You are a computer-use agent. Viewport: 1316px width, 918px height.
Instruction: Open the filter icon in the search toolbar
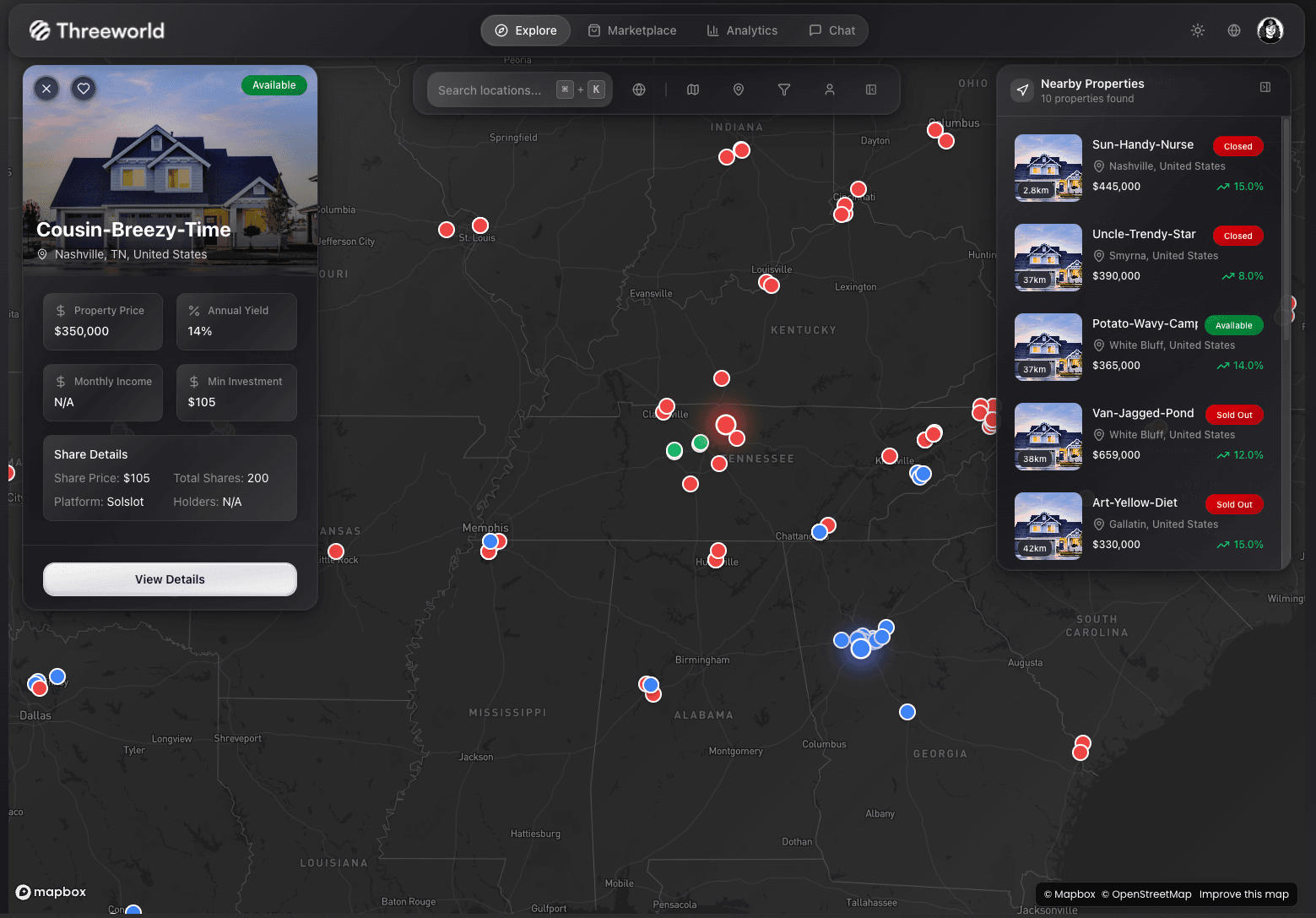[x=783, y=89]
